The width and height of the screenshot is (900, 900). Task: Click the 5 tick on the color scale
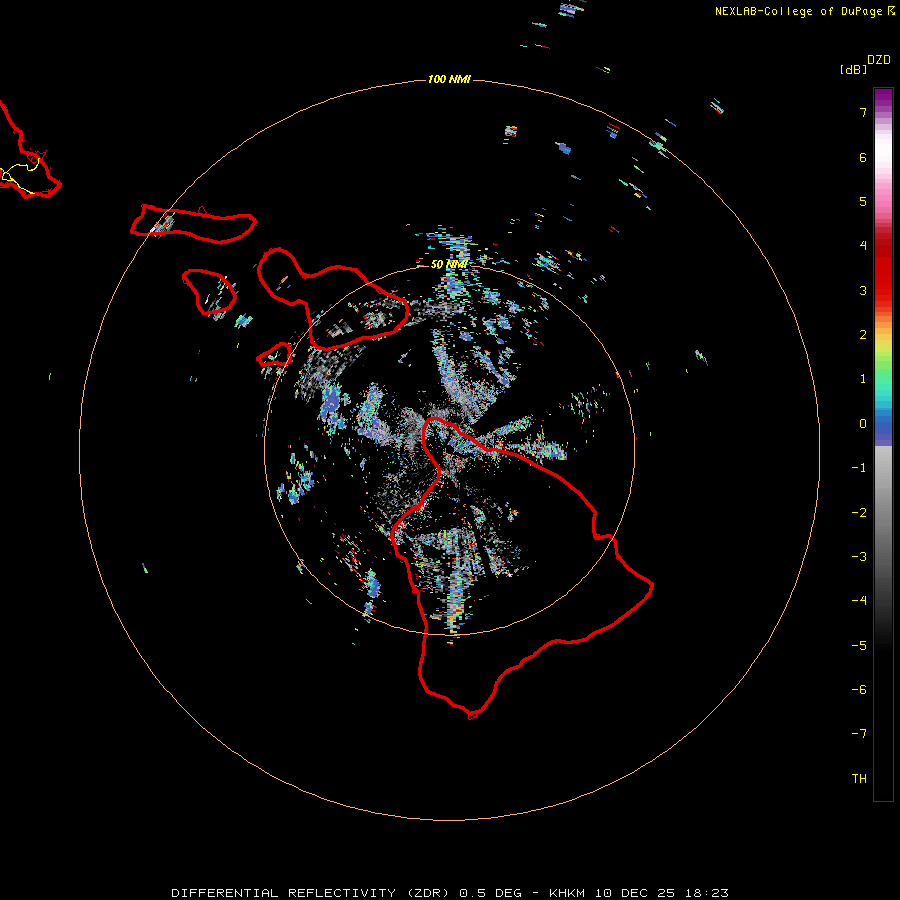[x=863, y=201]
